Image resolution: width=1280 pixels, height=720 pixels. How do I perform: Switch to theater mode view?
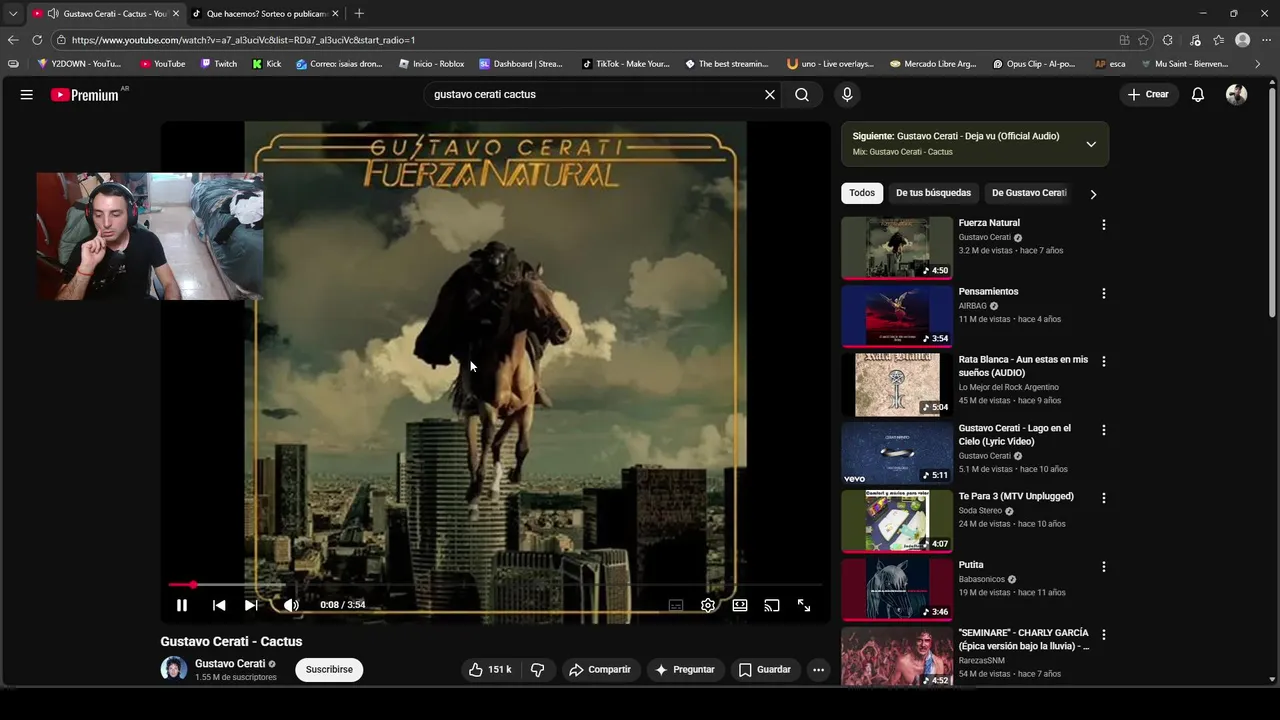pos(740,605)
